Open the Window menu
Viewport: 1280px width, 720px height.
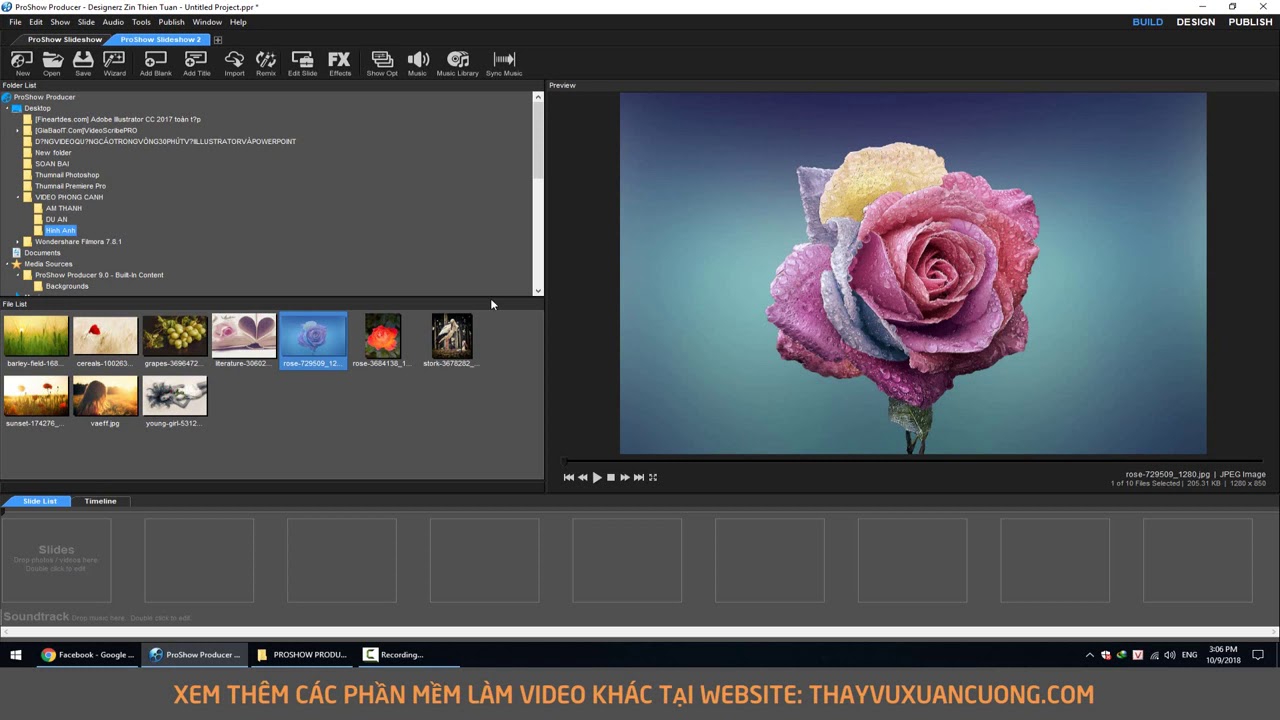point(207,22)
